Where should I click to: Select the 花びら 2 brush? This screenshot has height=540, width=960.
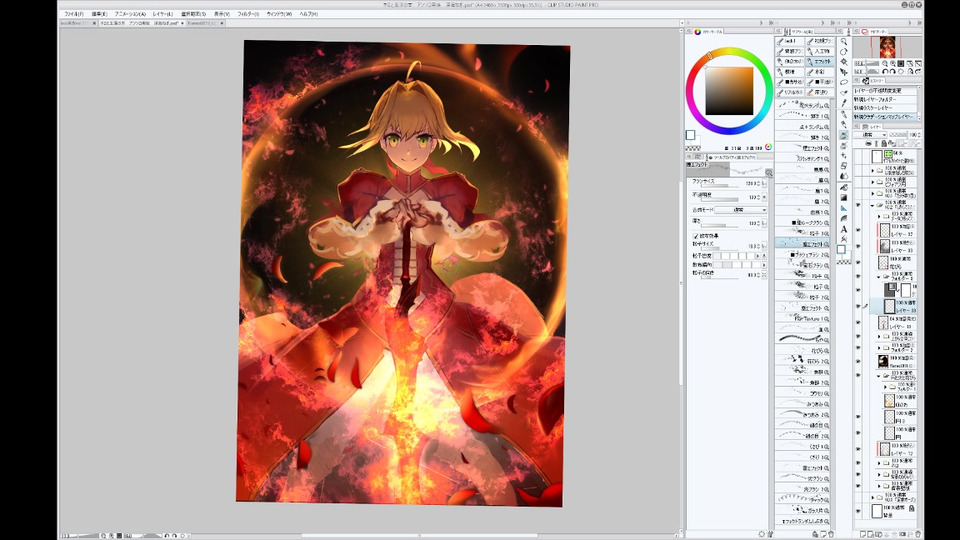click(x=803, y=361)
